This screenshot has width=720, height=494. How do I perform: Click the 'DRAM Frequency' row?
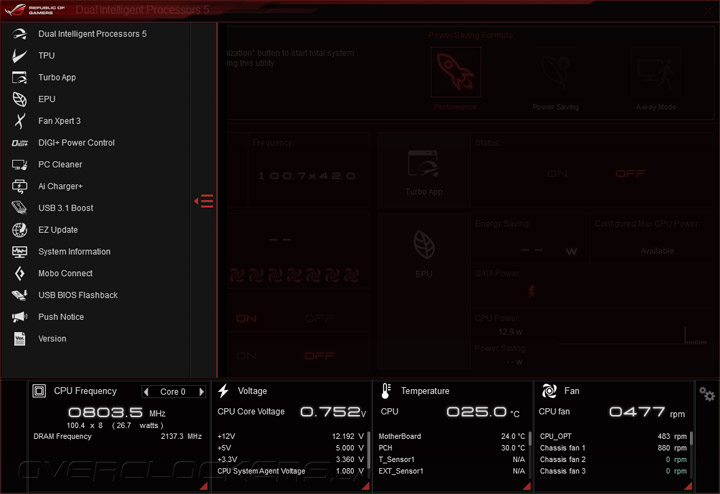118,436
